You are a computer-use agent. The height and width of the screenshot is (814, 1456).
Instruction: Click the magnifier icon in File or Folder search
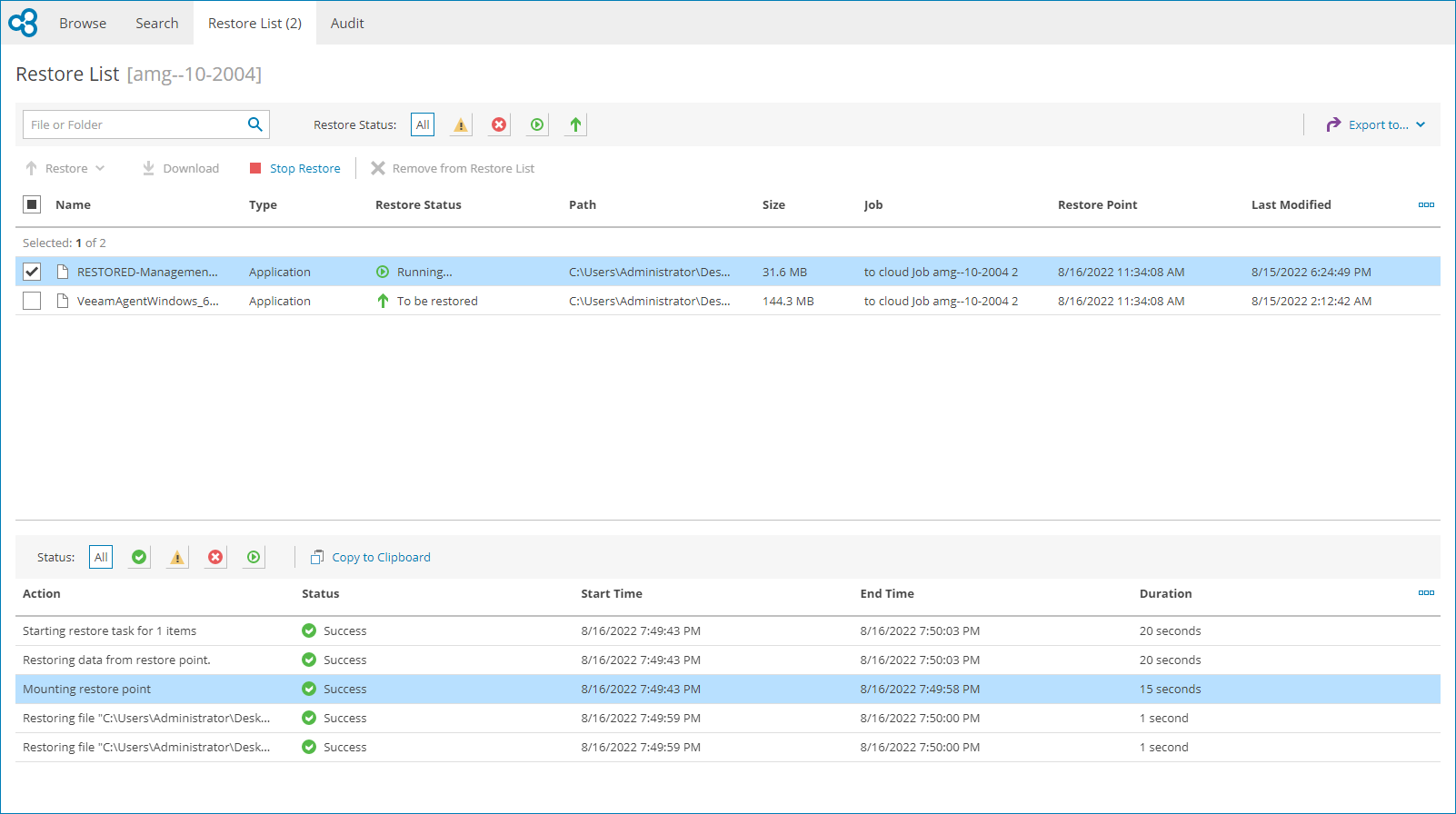(x=255, y=124)
